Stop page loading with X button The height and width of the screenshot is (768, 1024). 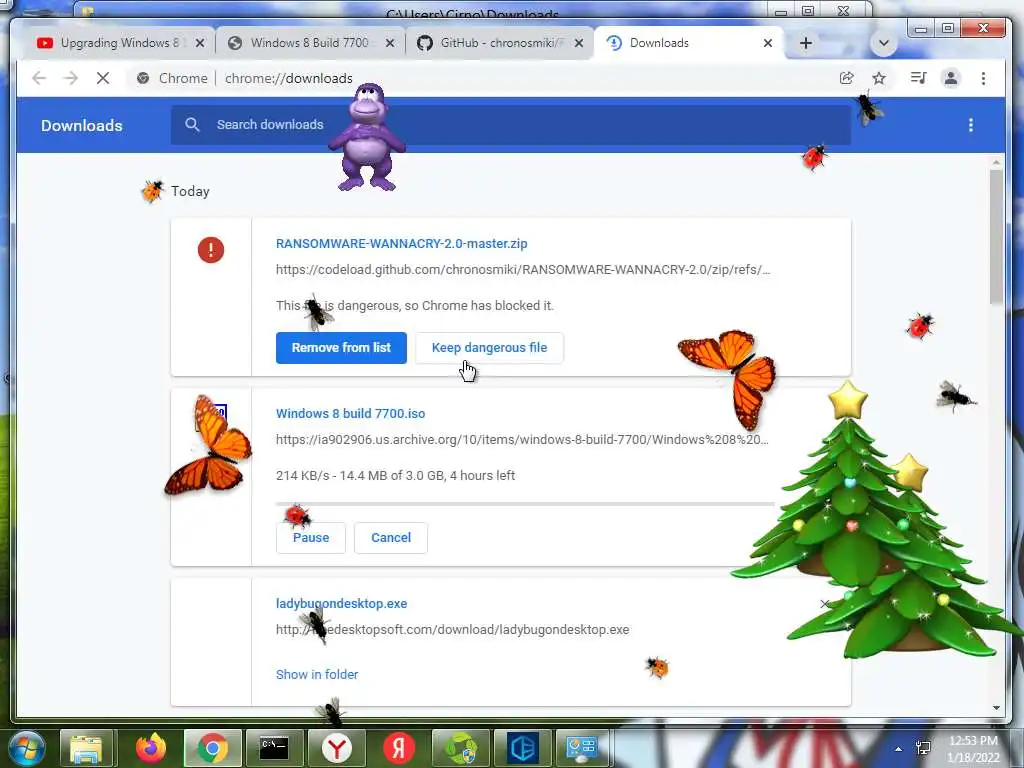click(x=103, y=78)
